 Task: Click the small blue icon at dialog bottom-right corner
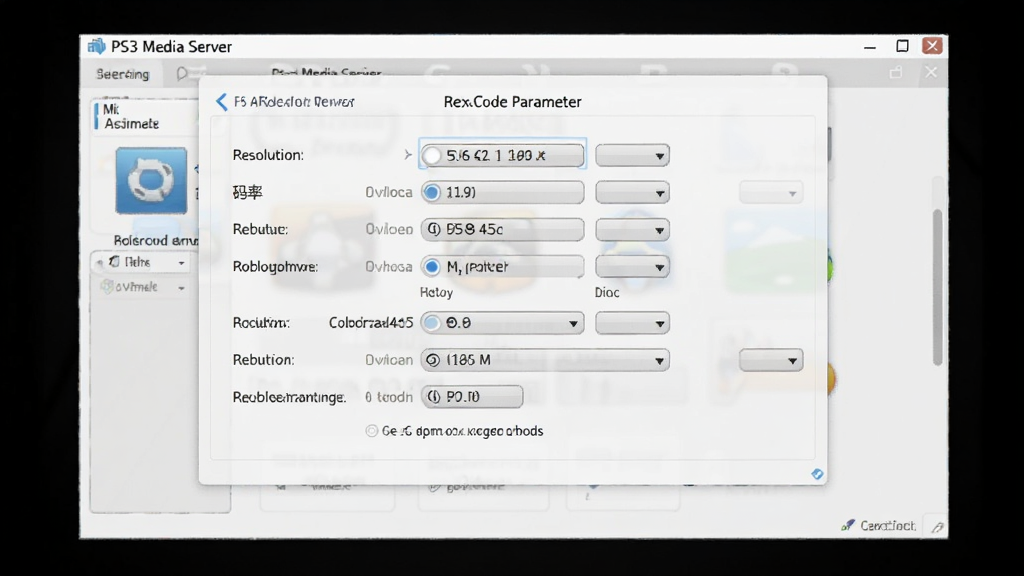tap(817, 474)
